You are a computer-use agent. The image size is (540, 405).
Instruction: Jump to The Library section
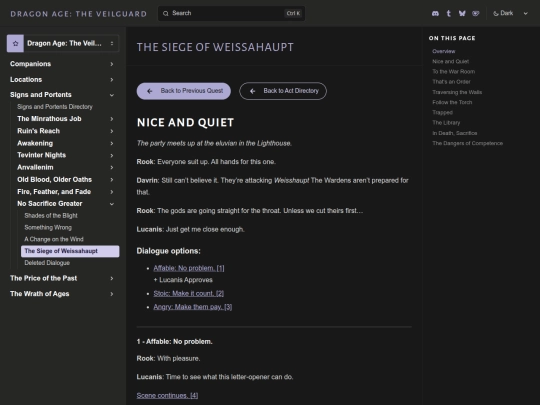(x=446, y=123)
